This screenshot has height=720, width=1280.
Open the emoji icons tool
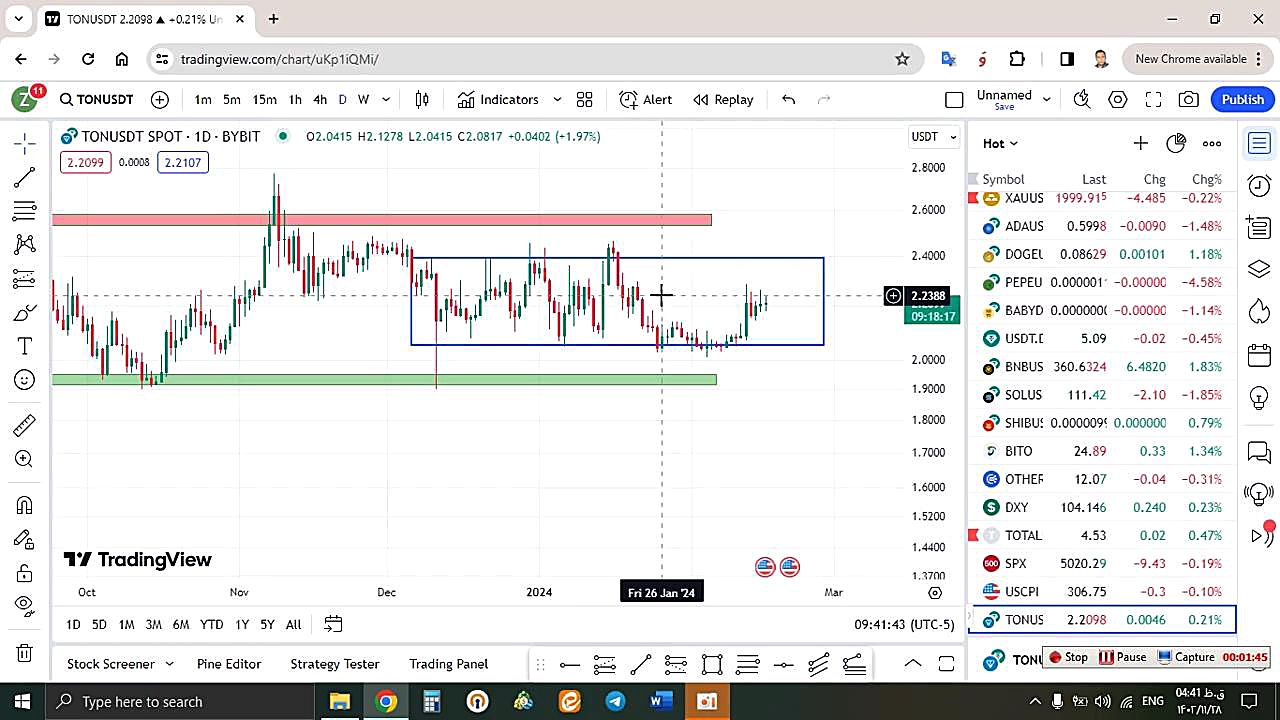[25, 380]
